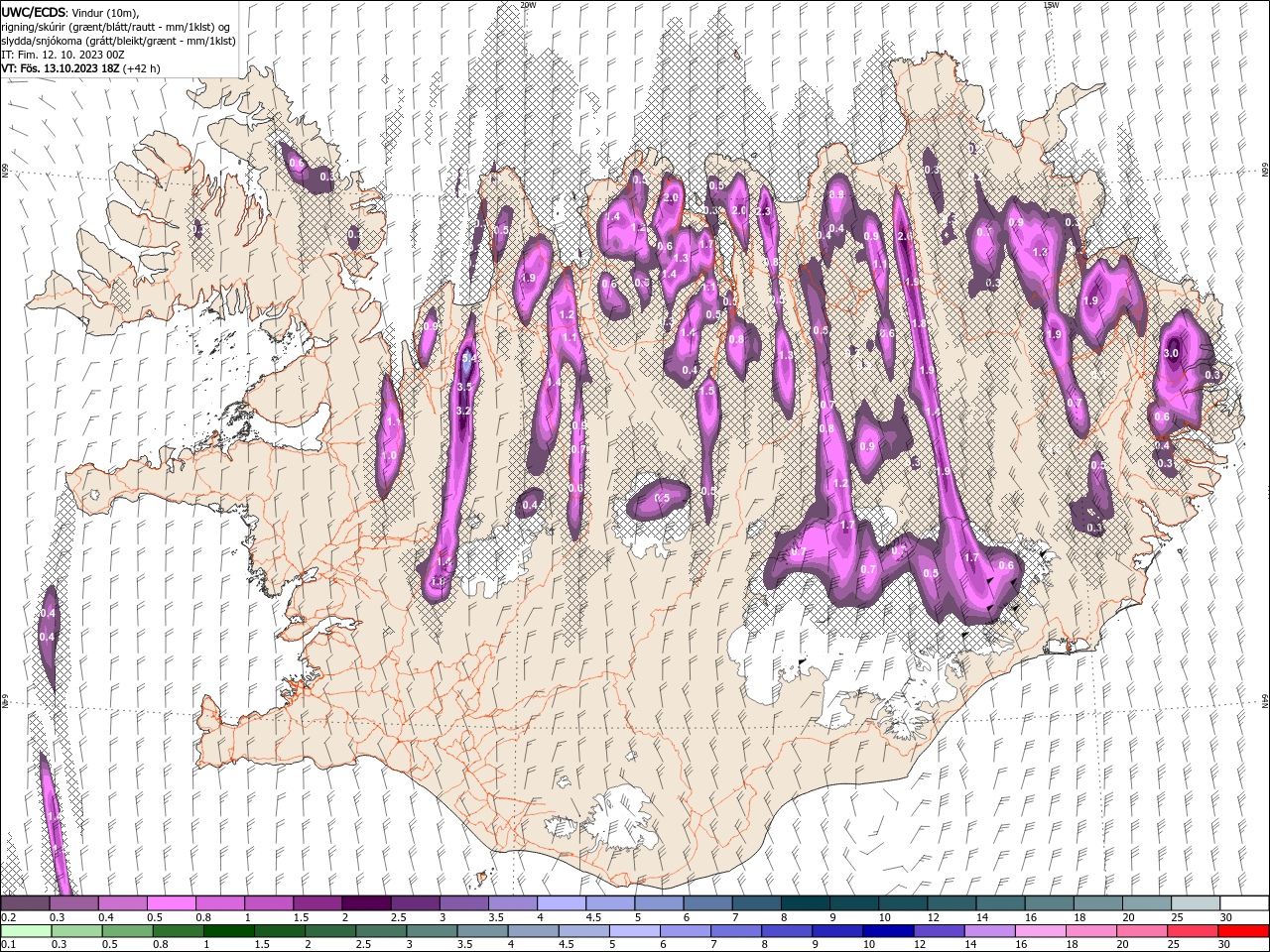Pick the deep blue lower swatch at 10

887,931
